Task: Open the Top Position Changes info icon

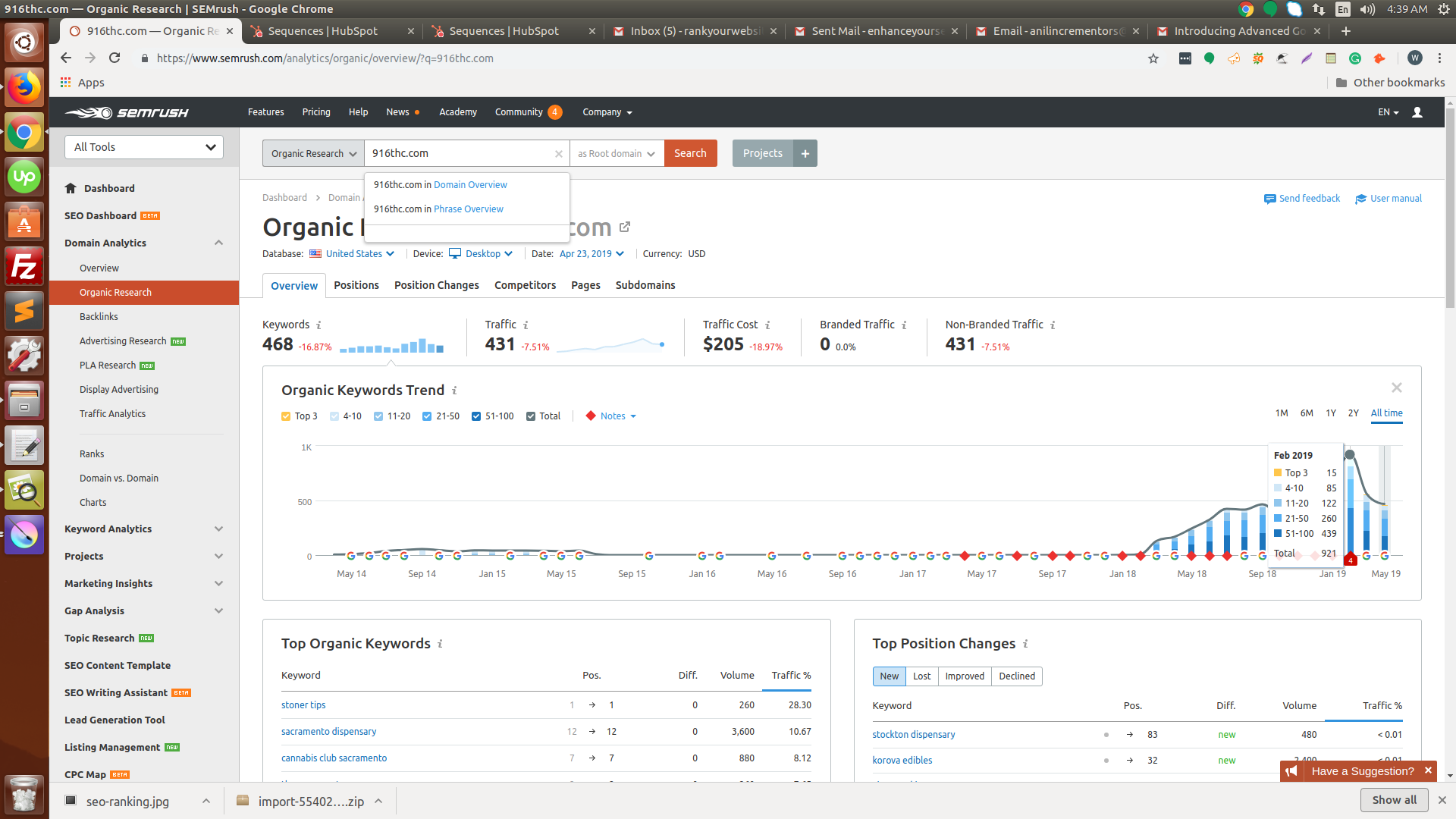Action: [1025, 644]
